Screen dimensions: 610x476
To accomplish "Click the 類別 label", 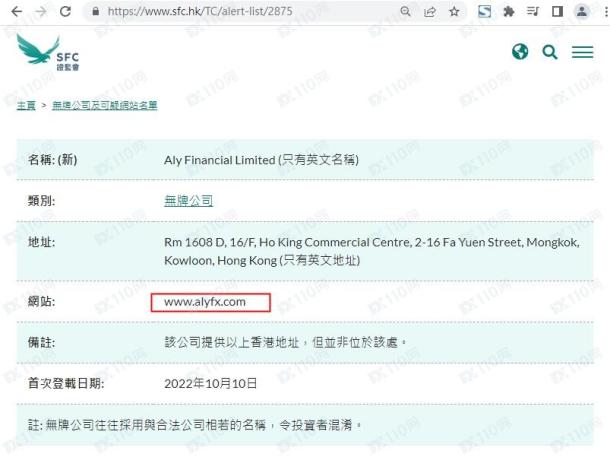I will click(41, 201).
